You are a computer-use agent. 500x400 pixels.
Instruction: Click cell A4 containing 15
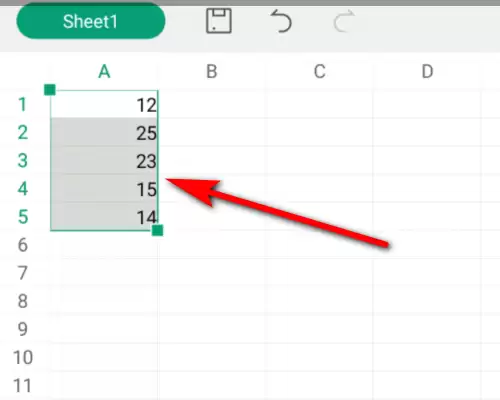[104, 188]
